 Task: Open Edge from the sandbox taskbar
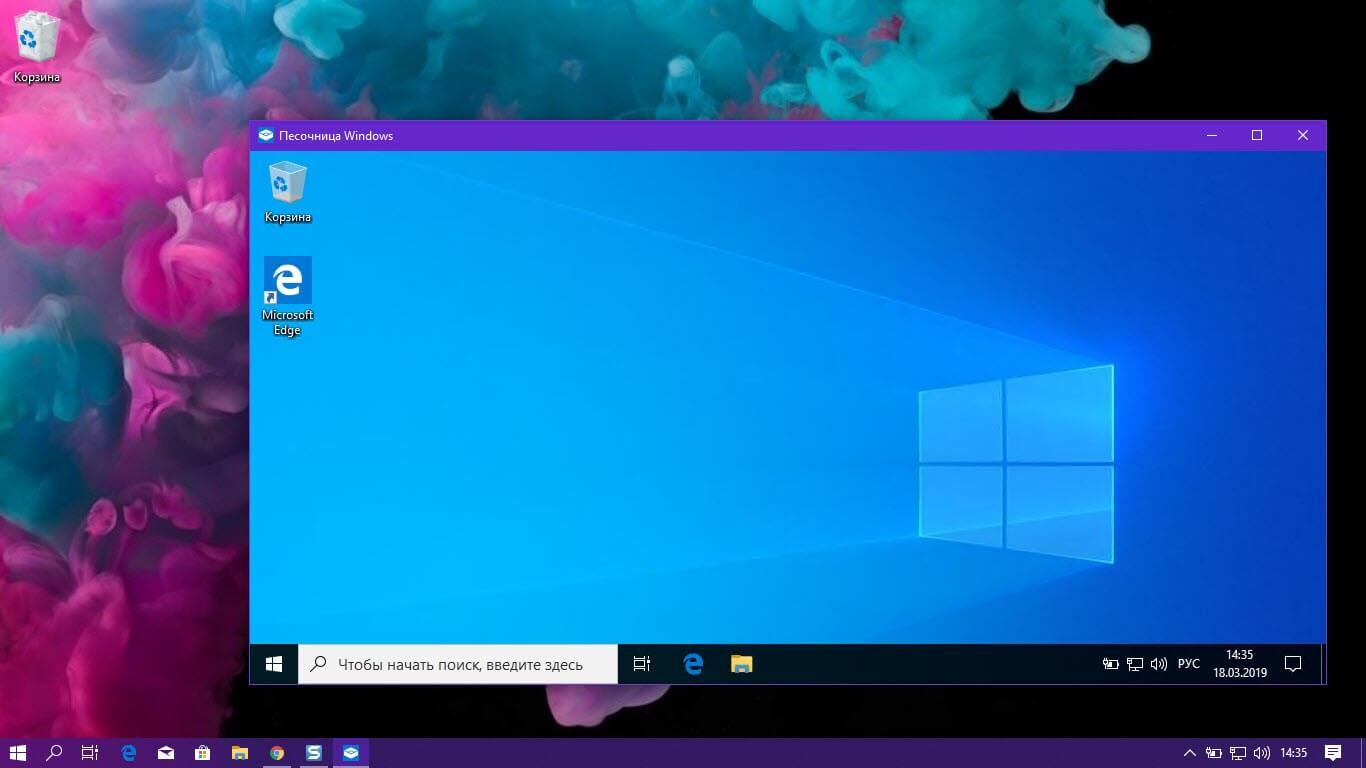pos(693,663)
